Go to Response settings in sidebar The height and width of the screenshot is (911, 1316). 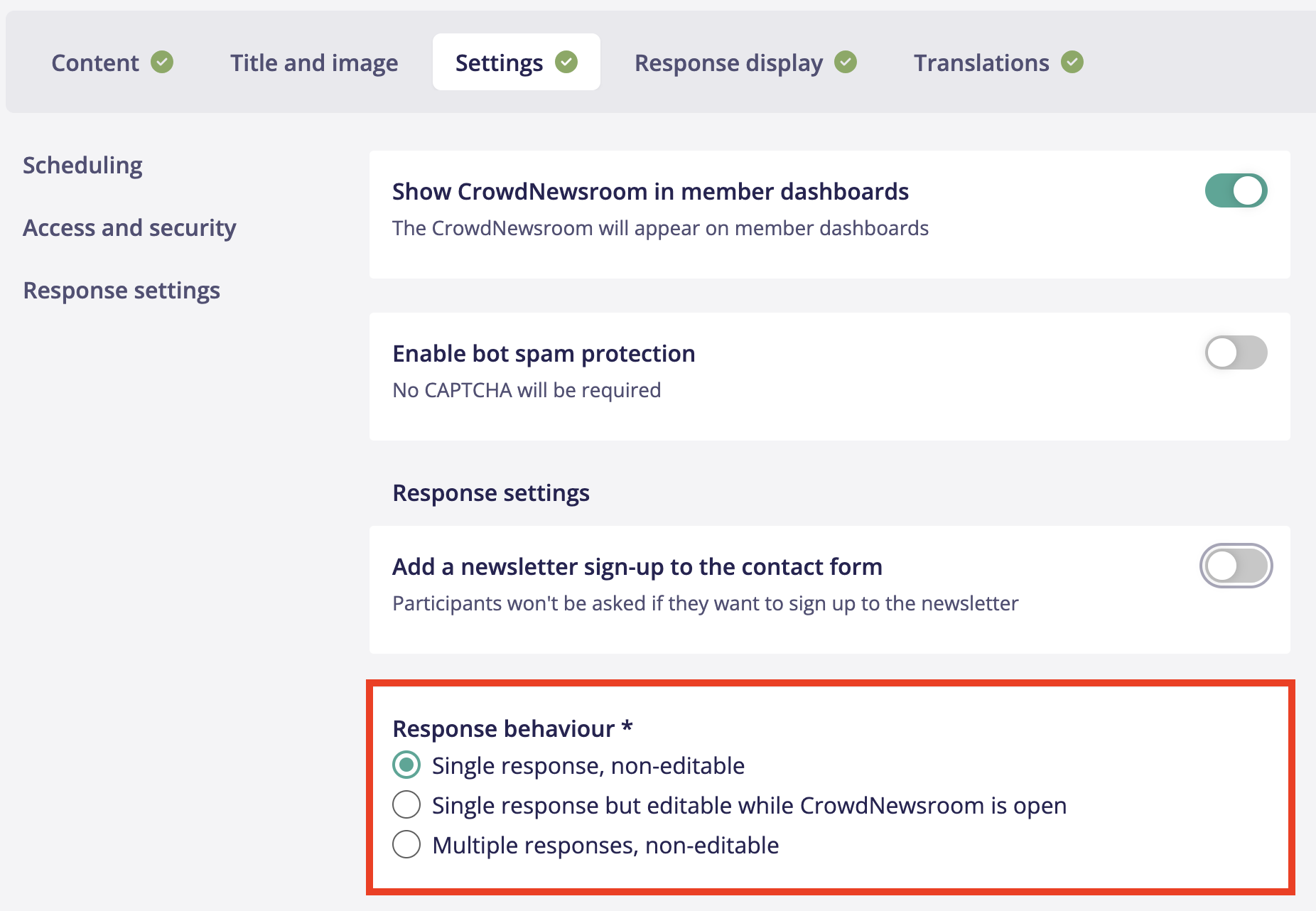pos(122,290)
